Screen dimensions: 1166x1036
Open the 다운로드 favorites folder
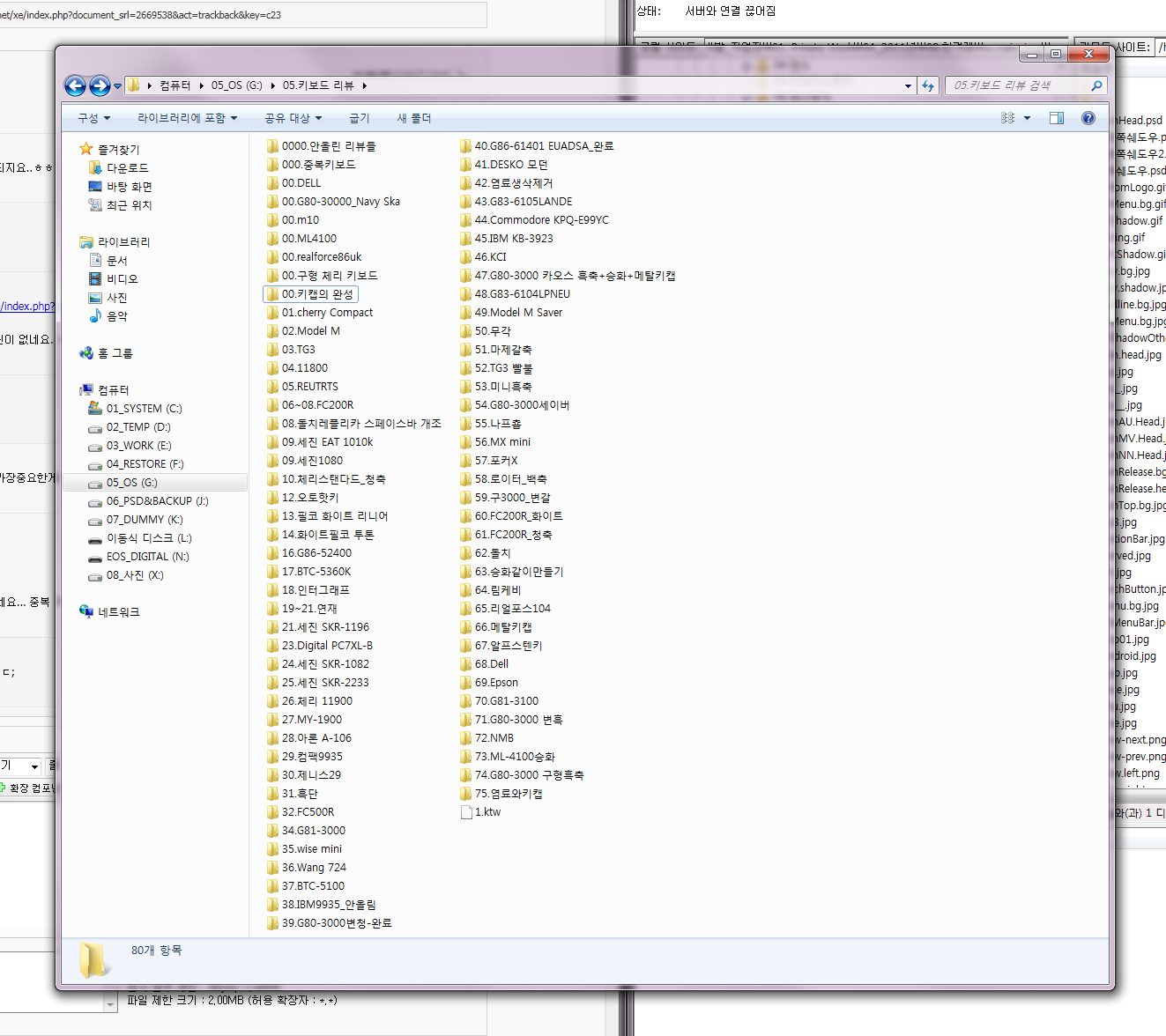119,168
